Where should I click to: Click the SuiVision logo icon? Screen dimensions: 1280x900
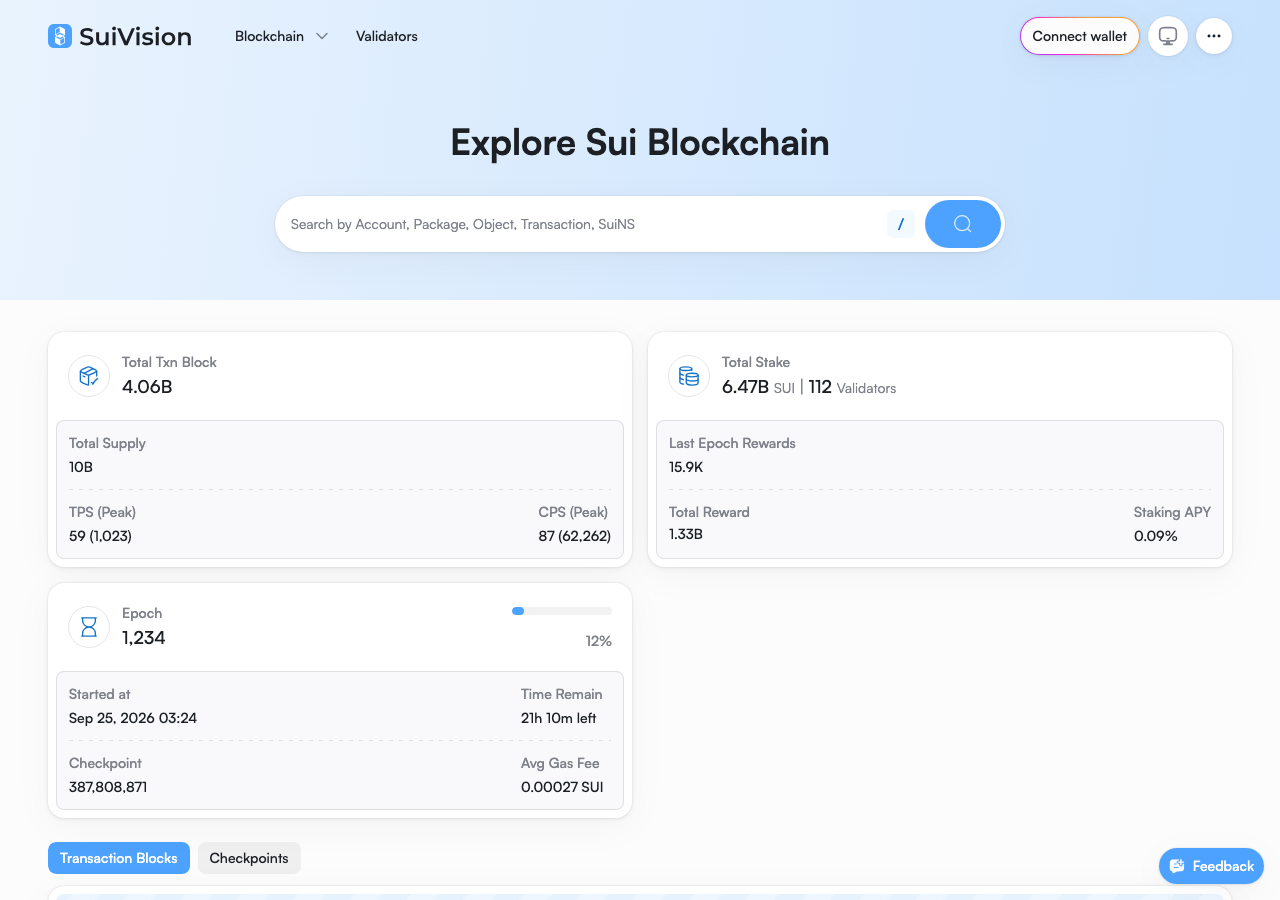[60, 36]
